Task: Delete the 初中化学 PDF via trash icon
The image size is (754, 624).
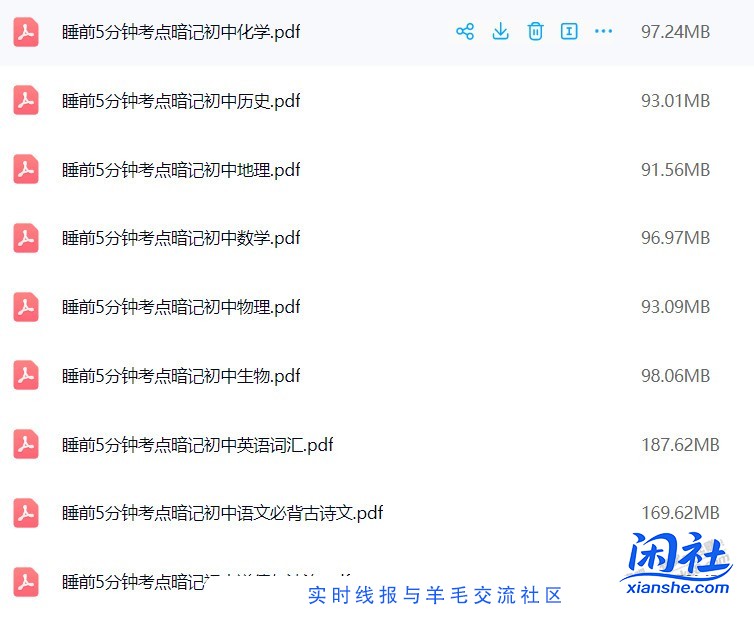Action: click(x=535, y=32)
